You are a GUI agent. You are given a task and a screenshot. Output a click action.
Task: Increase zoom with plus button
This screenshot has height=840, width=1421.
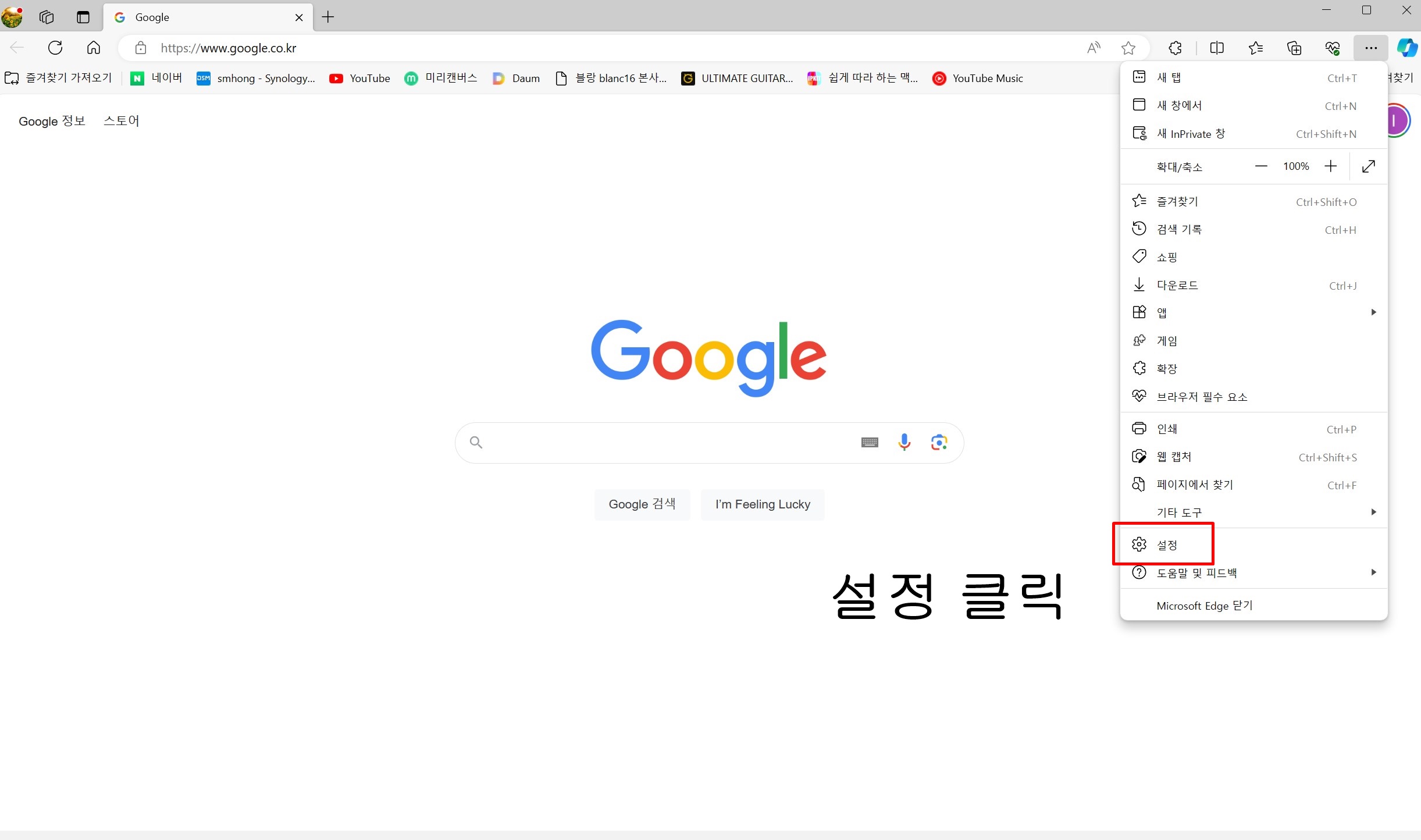coord(1331,166)
